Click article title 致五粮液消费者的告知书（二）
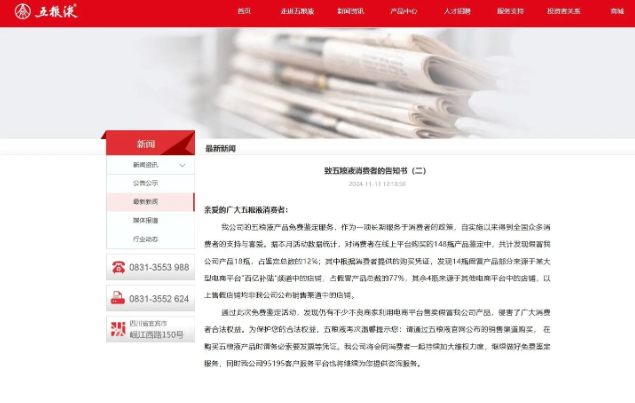 [x=375, y=171]
